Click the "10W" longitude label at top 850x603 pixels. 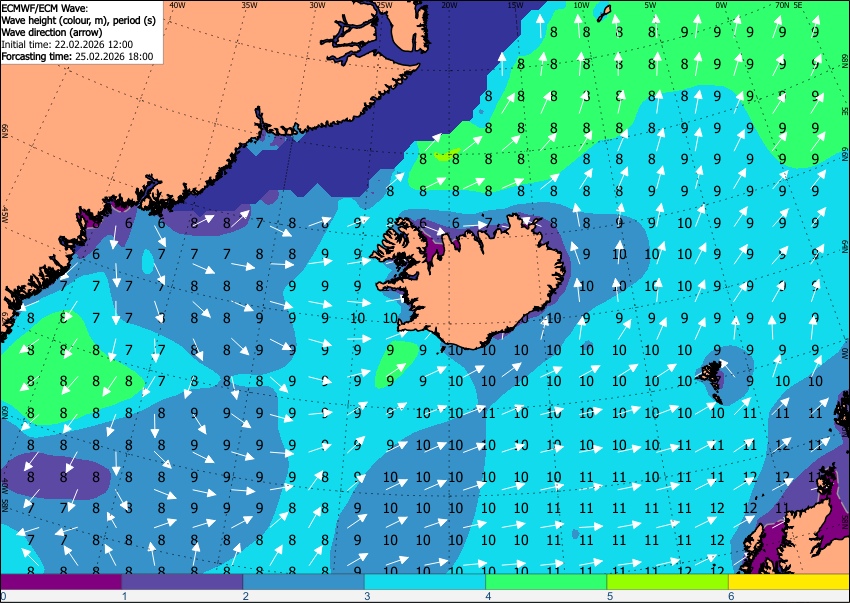(x=581, y=5)
